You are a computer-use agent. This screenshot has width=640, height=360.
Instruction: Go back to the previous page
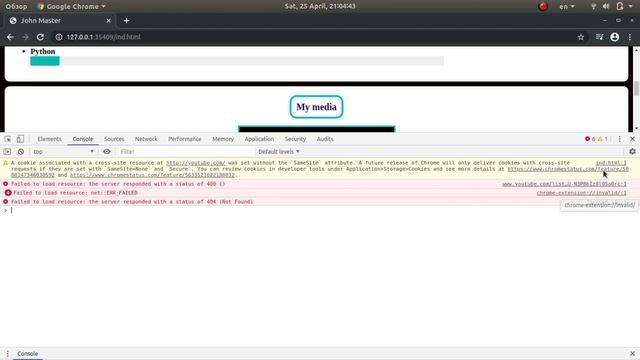coord(10,37)
